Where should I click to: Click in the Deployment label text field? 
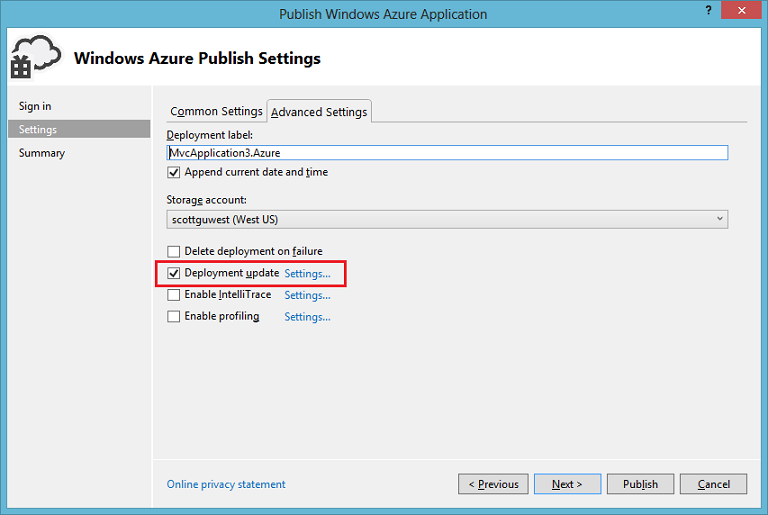pyautogui.click(x=447, y=153)
